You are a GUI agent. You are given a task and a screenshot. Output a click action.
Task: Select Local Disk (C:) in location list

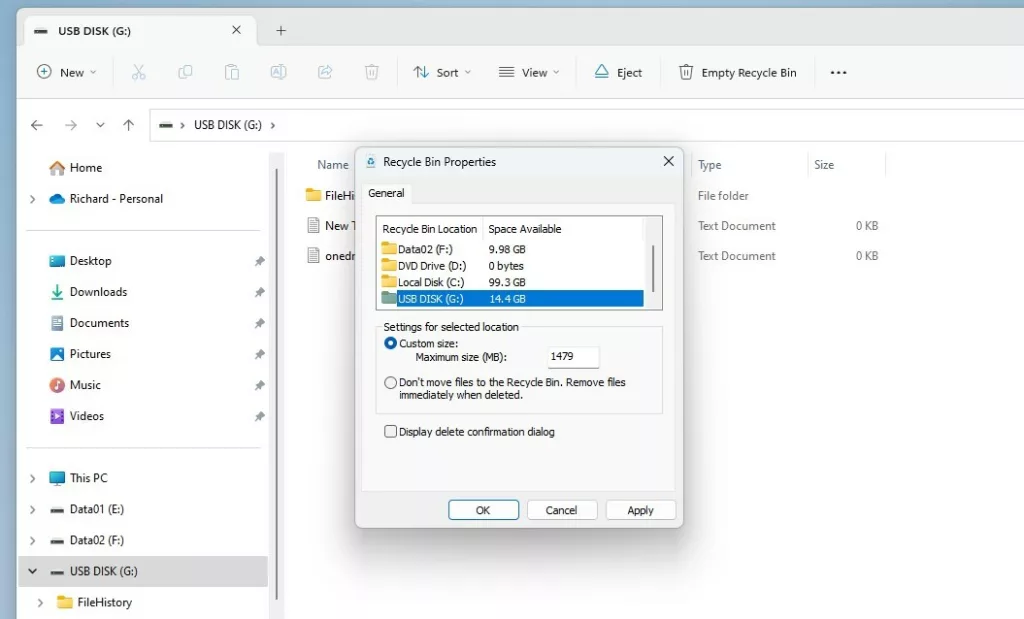[x=511, y=282]
